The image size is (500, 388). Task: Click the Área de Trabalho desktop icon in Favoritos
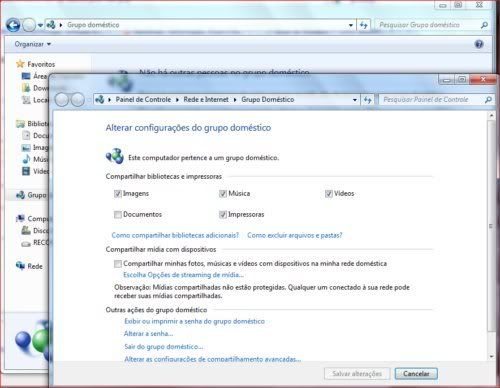click(x=26, y=76)
